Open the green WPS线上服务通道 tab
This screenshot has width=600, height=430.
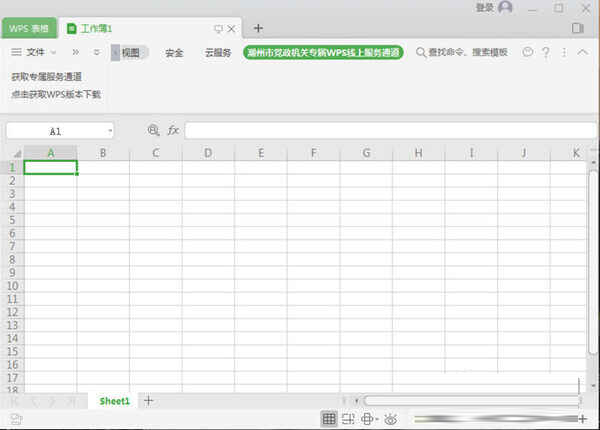click(323, 52)
